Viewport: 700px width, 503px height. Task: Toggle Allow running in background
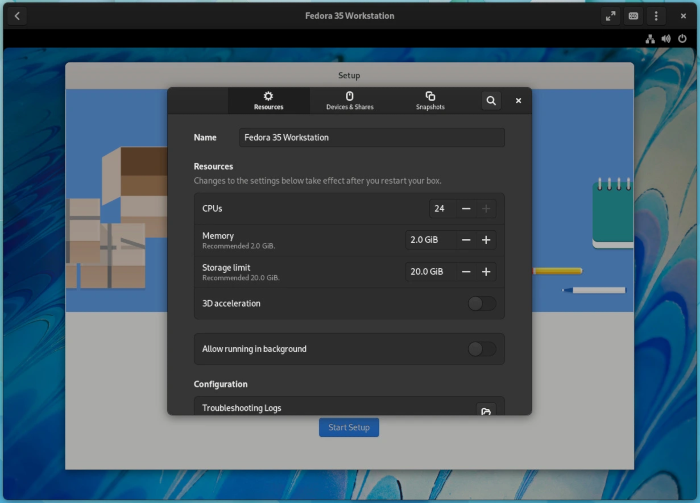(x=481, y=349)
